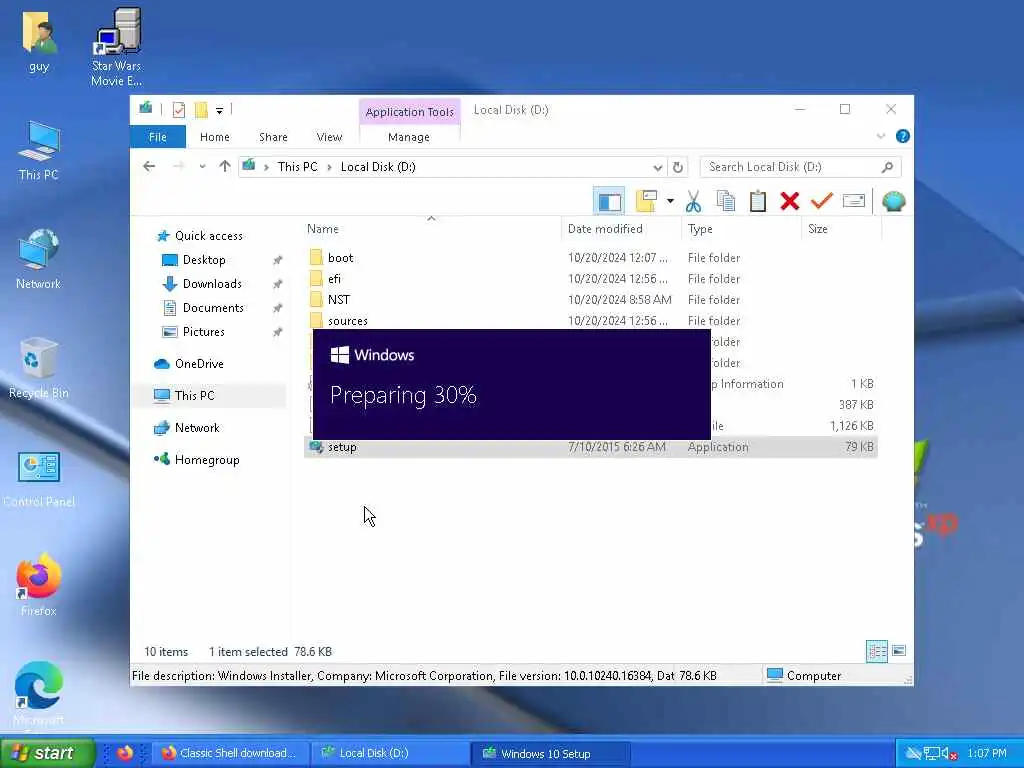Open the recent locations dropdown
This screenshot has height=768, width=1024.
(202, 167)
